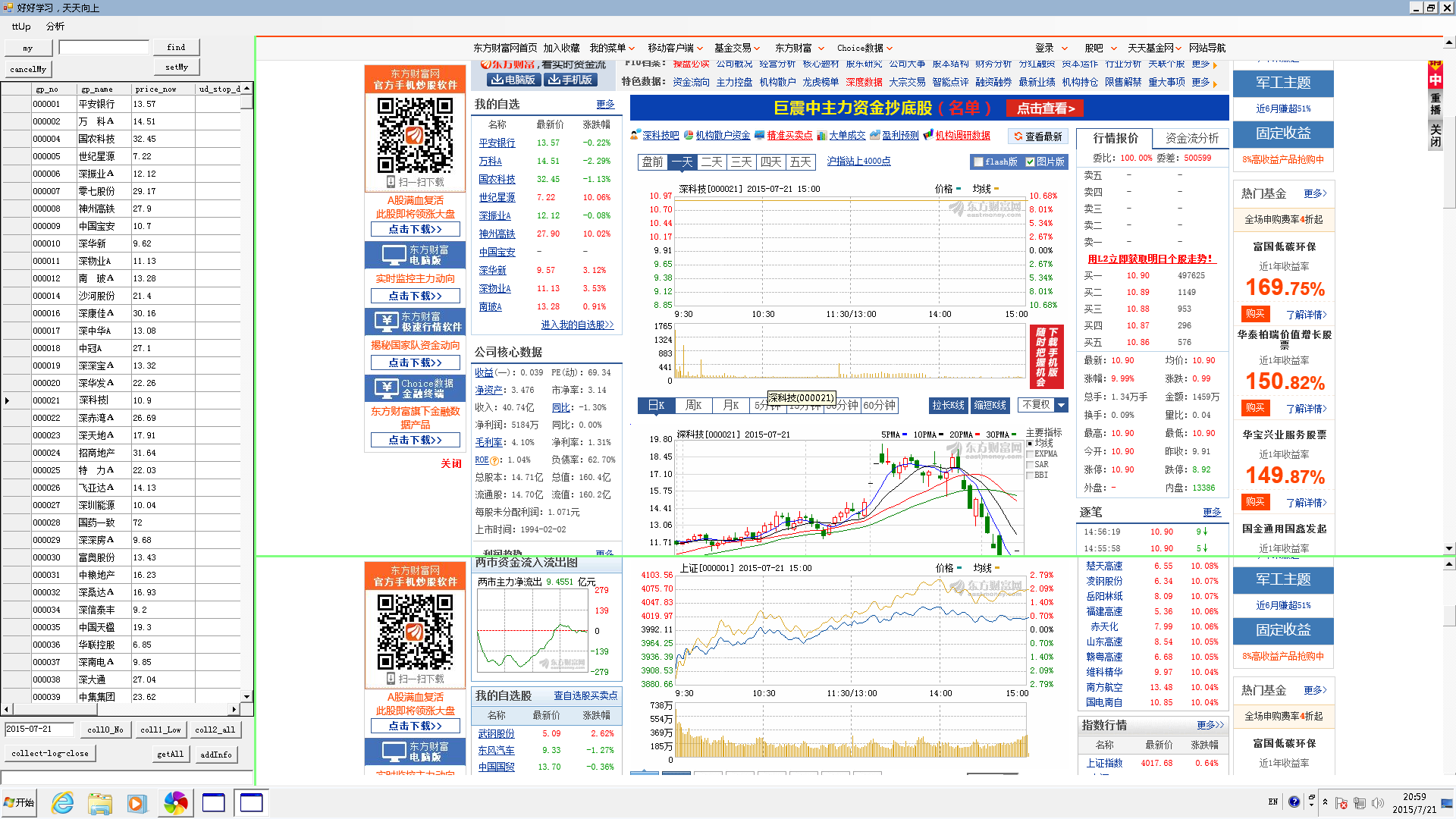Viewport: 1456px width, 819px height.
Task: Switch to 资金流分析 tab
Action: 1191,138
